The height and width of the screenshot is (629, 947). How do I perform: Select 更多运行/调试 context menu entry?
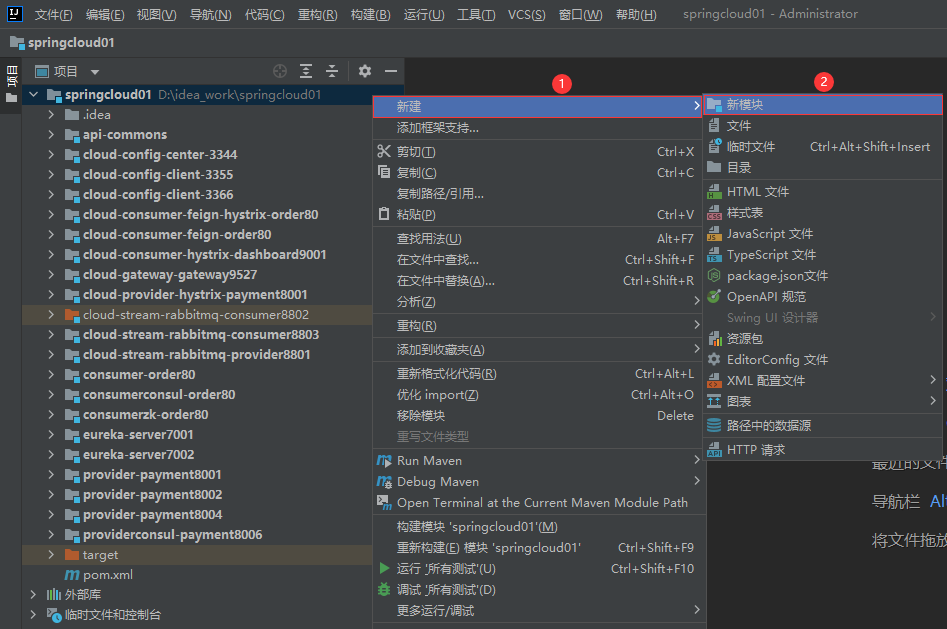(538, 611)
